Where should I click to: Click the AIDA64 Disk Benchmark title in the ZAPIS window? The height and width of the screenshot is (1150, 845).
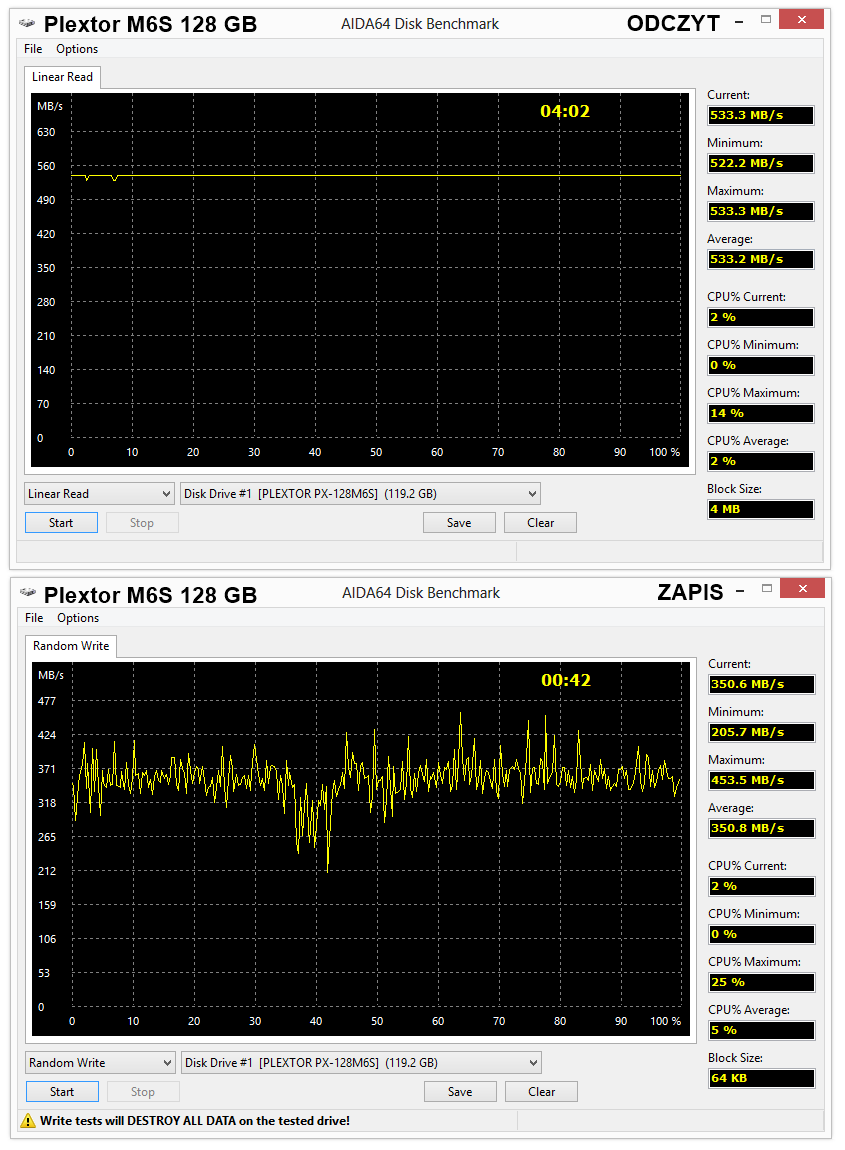pyautogui.click(x=421, y=593)
